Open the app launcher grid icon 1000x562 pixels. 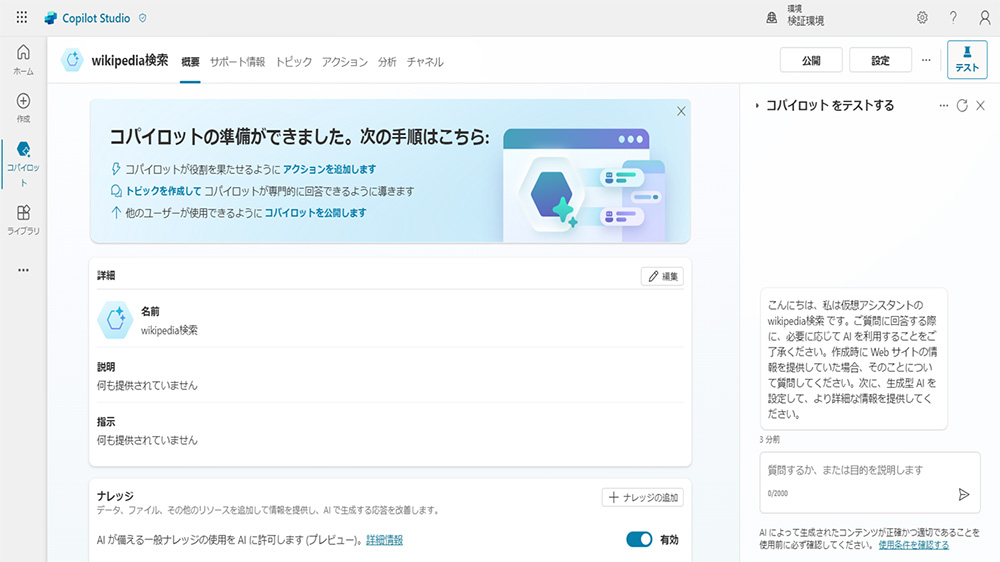coord(22,17)
